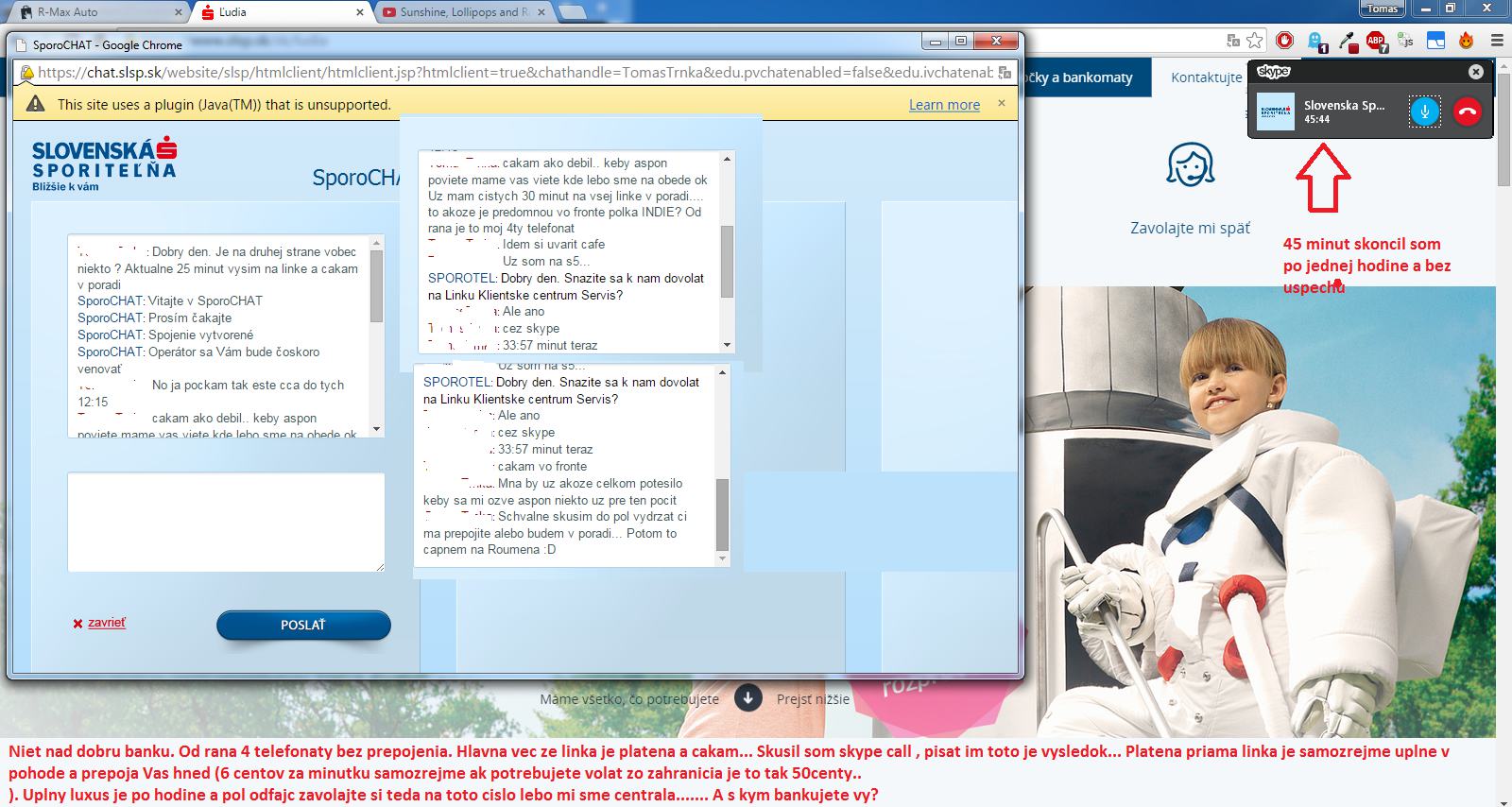Open the Learn more plugin link
Screen dimensions: 1512x807
click(944, 105)
